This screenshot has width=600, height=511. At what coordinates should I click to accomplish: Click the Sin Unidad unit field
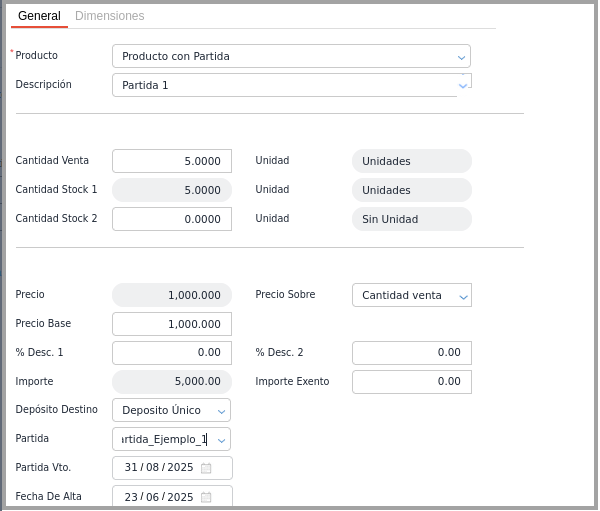(x=411, y=219)
